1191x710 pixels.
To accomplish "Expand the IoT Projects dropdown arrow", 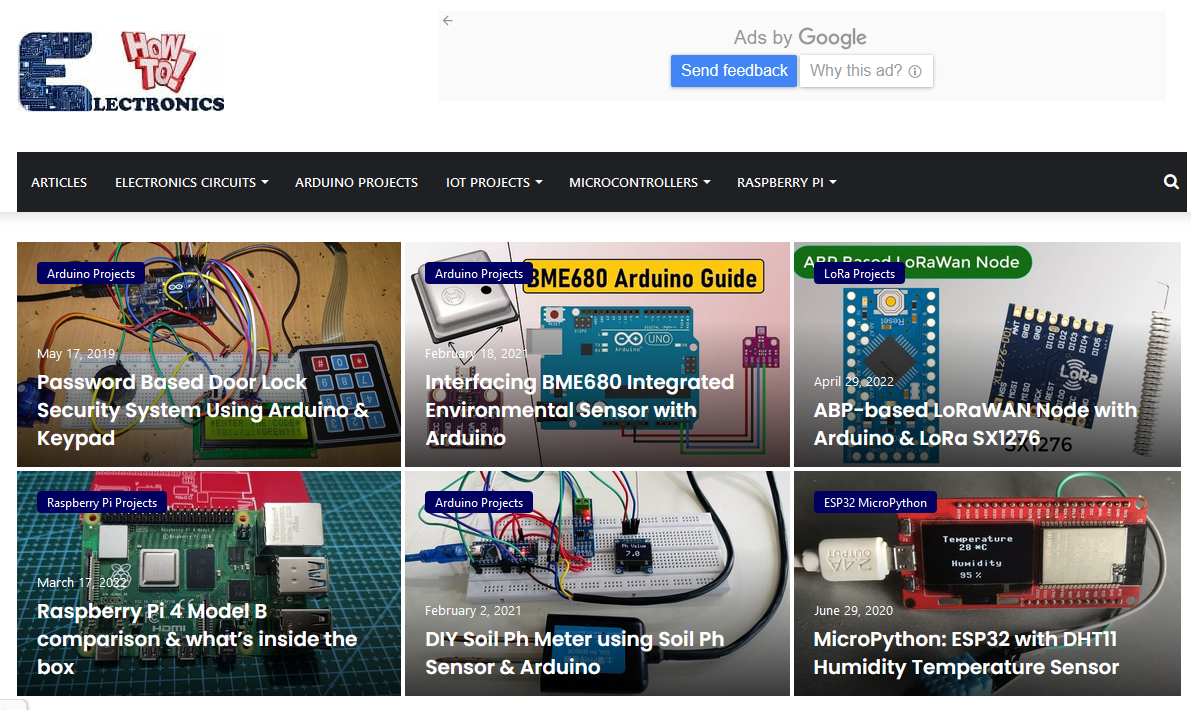I will coord(539,182).
